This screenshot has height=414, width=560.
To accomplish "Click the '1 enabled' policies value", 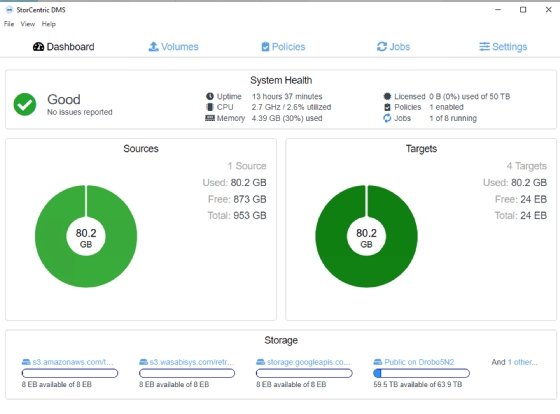I will click(446, 107).
